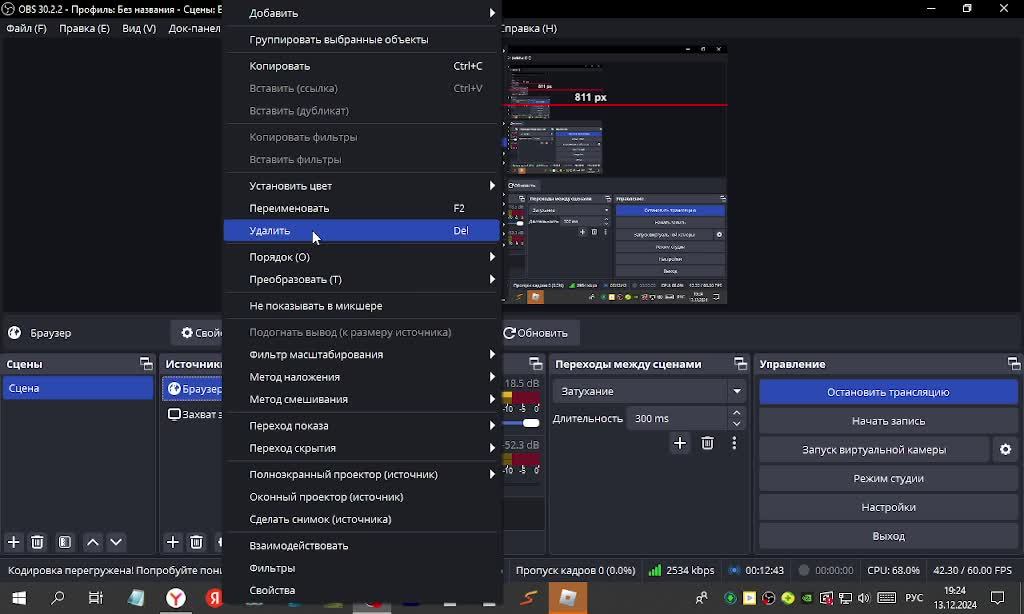Image resolution: width=1024 pixels, height=614 pixels.
Task: Open Фильтры from the context menu
Action: click(x=361, y=568)
